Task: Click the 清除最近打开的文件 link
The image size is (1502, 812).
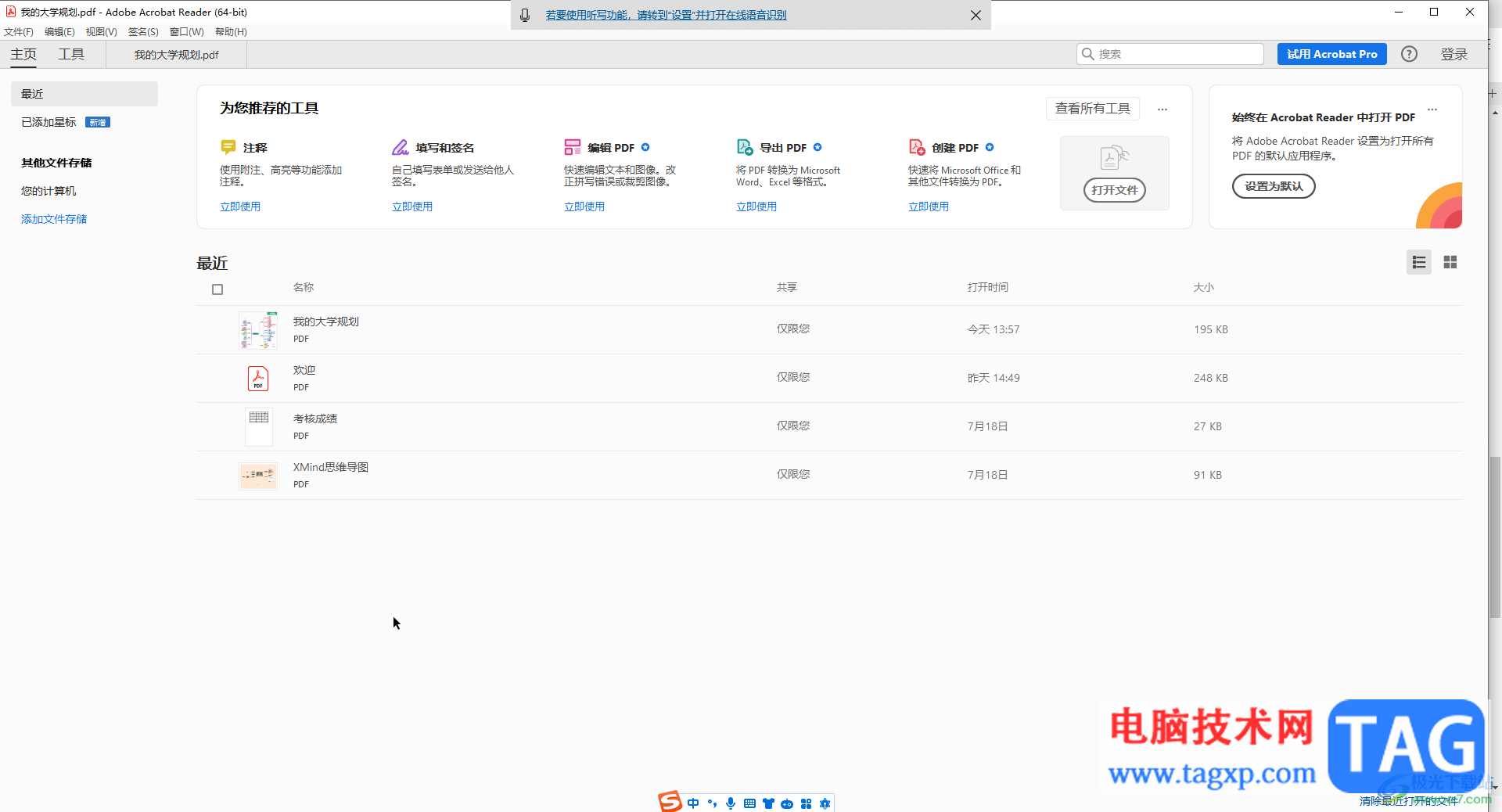Action: pos(1408,801)
